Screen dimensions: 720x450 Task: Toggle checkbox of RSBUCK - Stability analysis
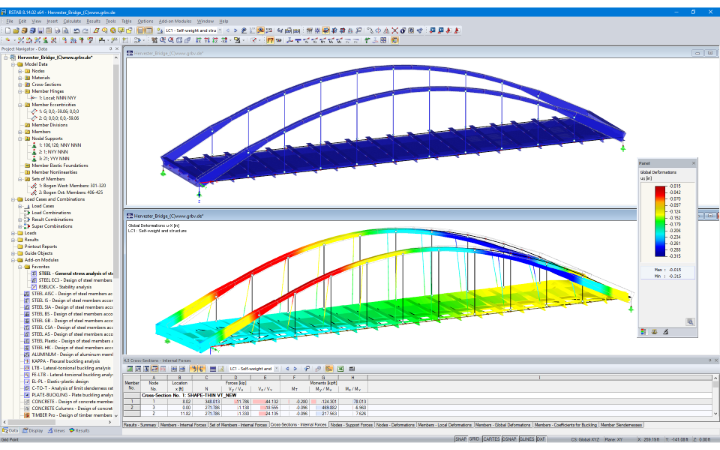point(34,287)
